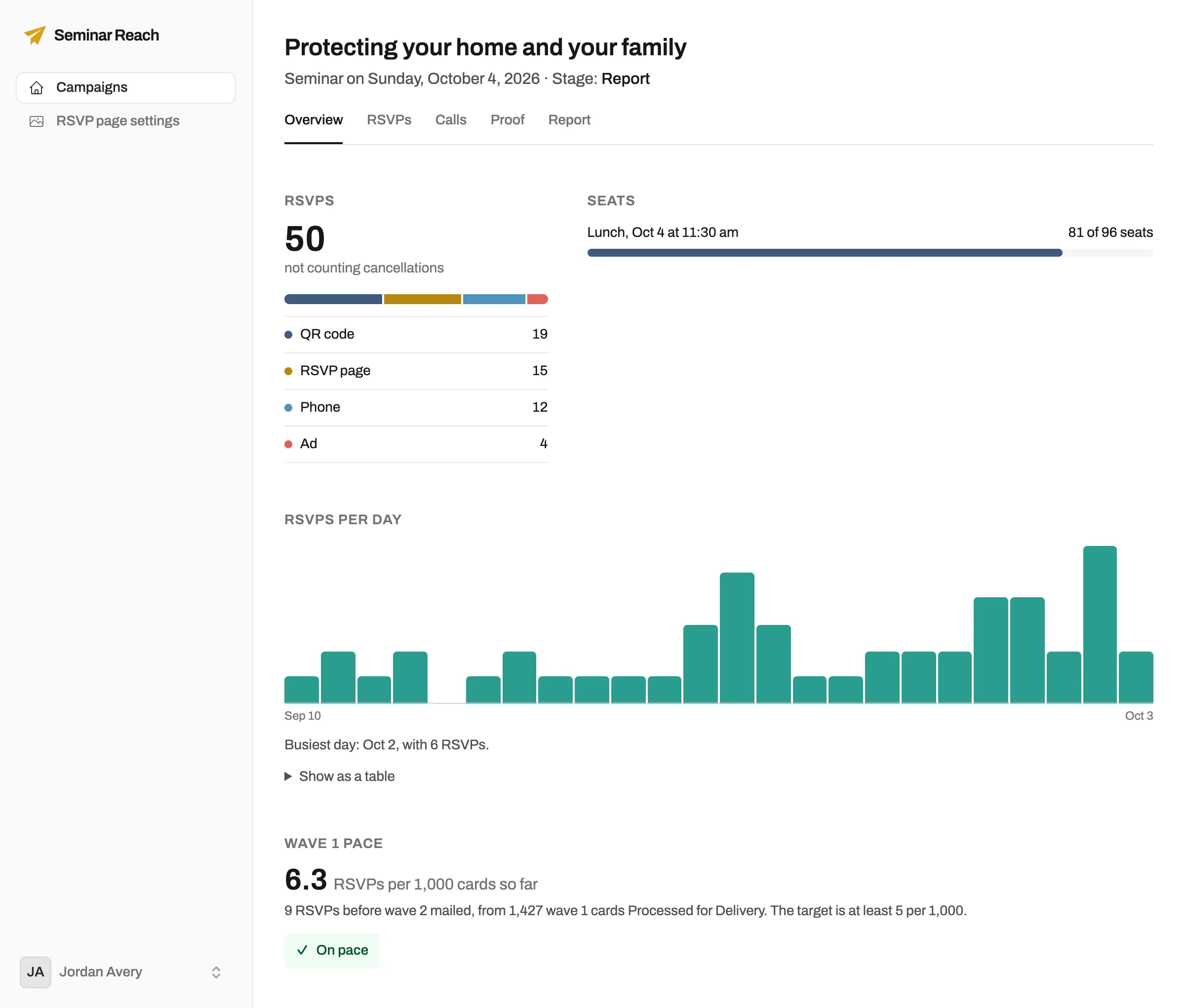
Task: Open RSVP page settings in the sidebar
Action: [x=126, y=121]
